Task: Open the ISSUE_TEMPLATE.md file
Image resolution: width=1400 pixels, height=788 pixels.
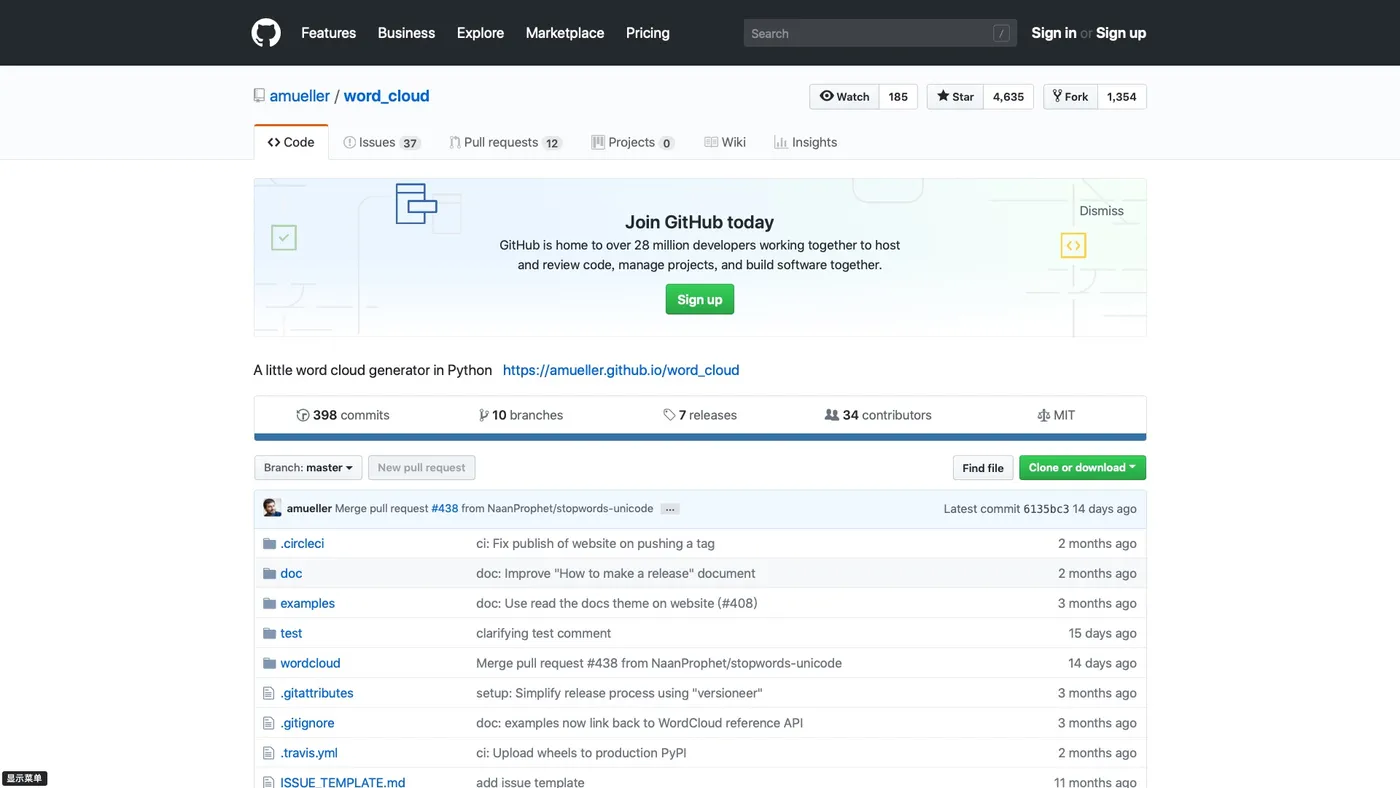Action: [x=342, y=782]
